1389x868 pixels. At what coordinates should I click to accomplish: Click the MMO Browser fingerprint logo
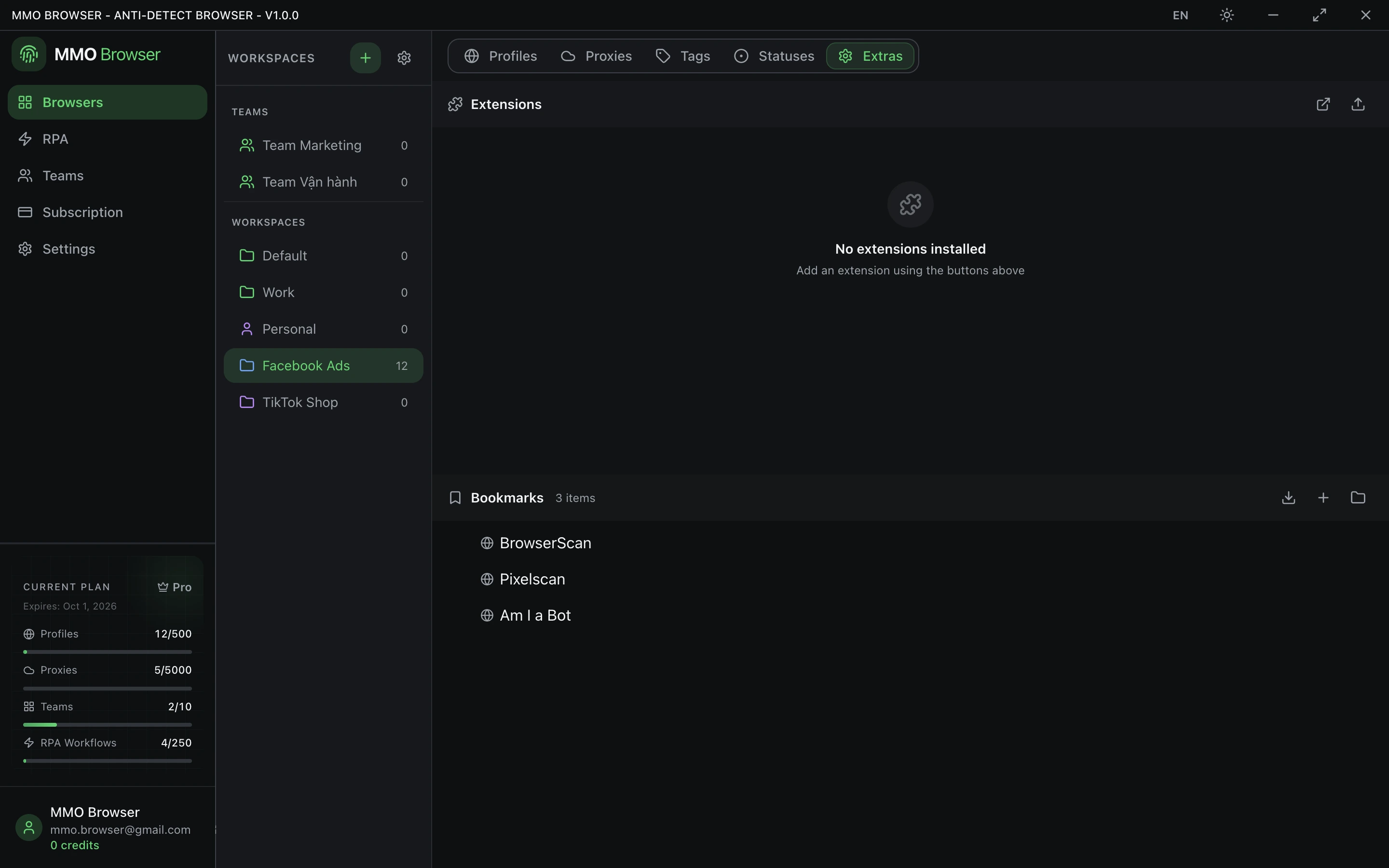click(x=29, y=54)
